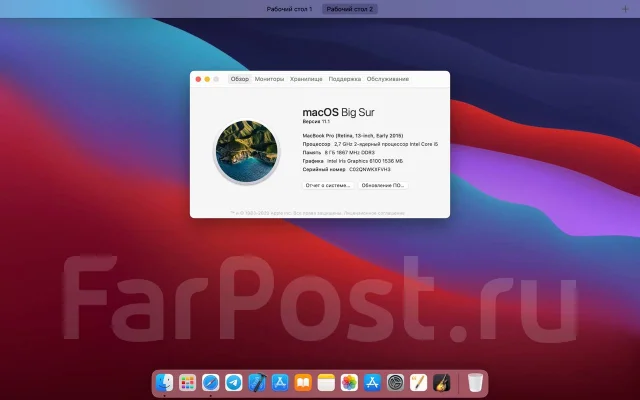The height and width of the screenshot is (400, 640).
Task: Close the About This Mac window
Action: point(198,79)
